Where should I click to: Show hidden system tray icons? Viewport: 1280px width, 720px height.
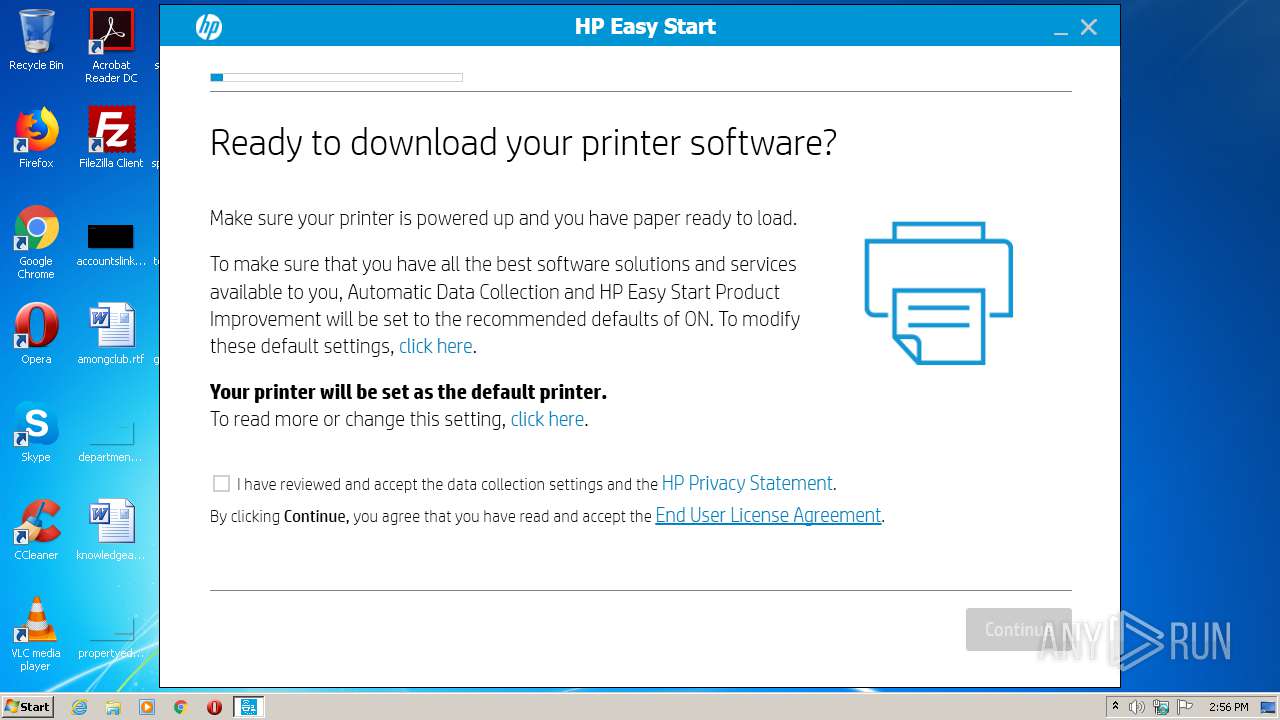click(1115, 707)
